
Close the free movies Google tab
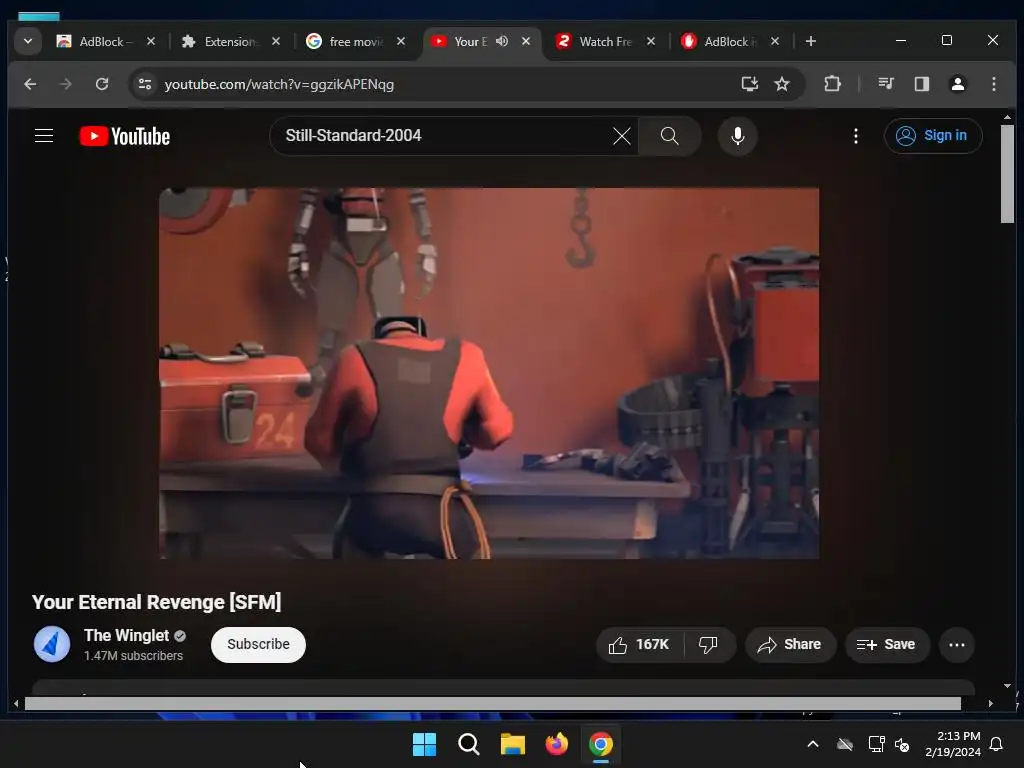click(x=401, y=41)
